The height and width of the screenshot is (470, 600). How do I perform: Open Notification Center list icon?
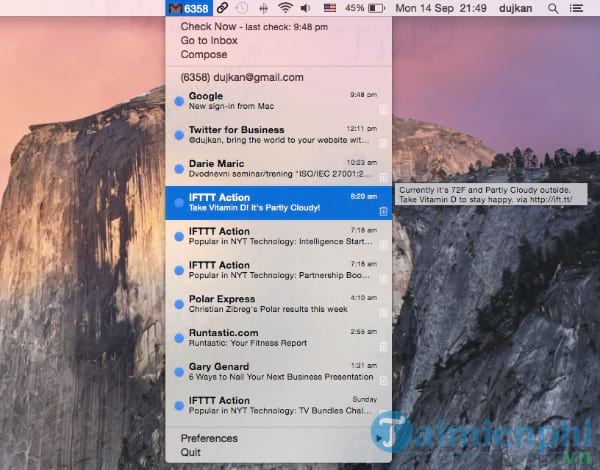click(576, 8)
